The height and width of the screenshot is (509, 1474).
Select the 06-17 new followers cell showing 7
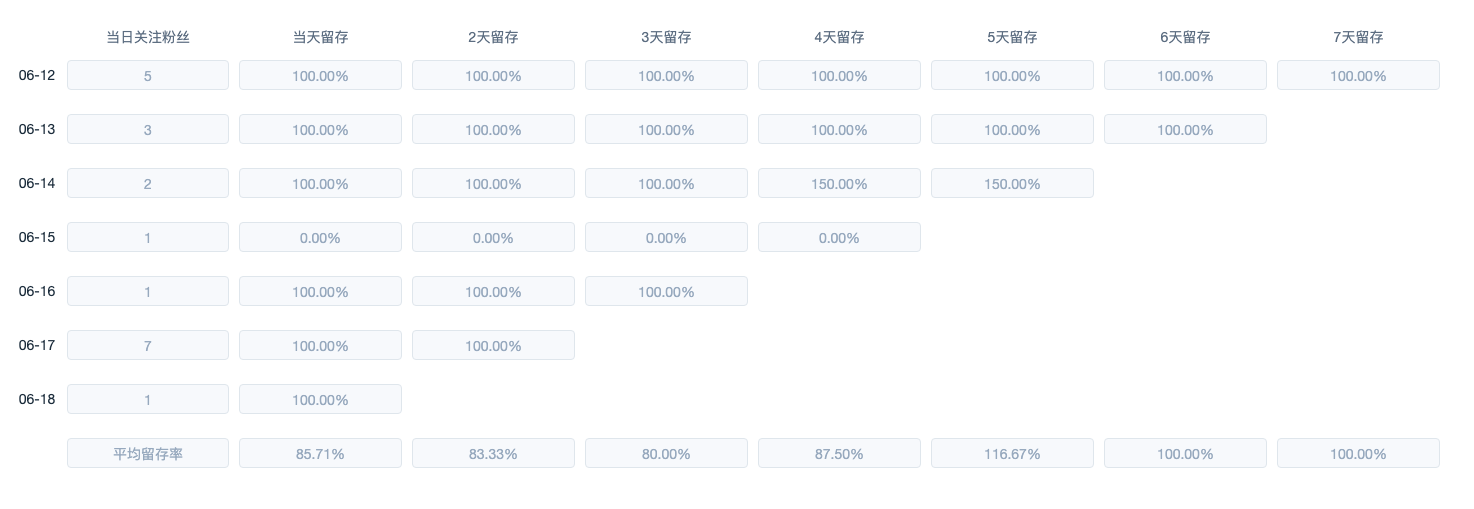tap(148, 346)
